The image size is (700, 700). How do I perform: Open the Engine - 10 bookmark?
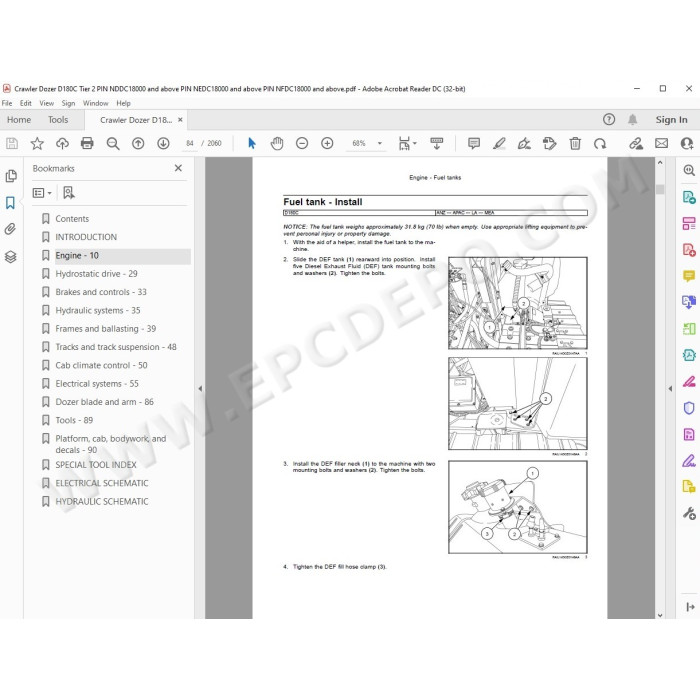(x=77, y=255)
